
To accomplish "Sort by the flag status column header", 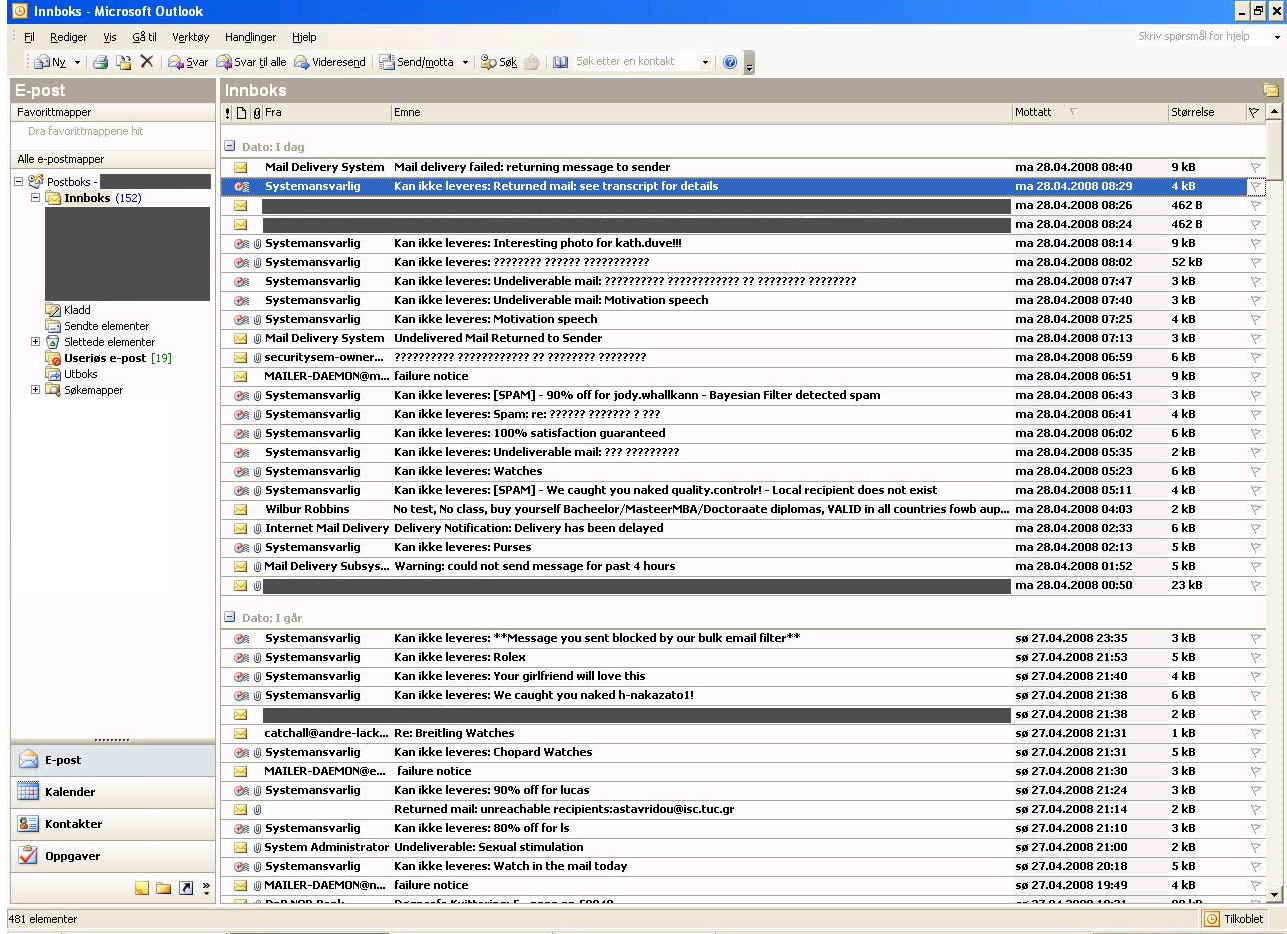I will coord(1254,113).
